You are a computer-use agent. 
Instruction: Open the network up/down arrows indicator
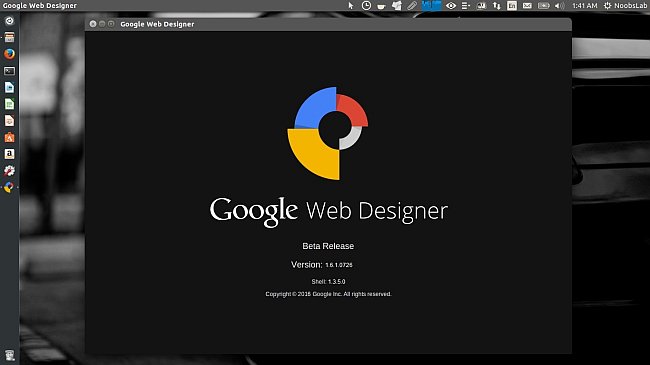point(497,5)
